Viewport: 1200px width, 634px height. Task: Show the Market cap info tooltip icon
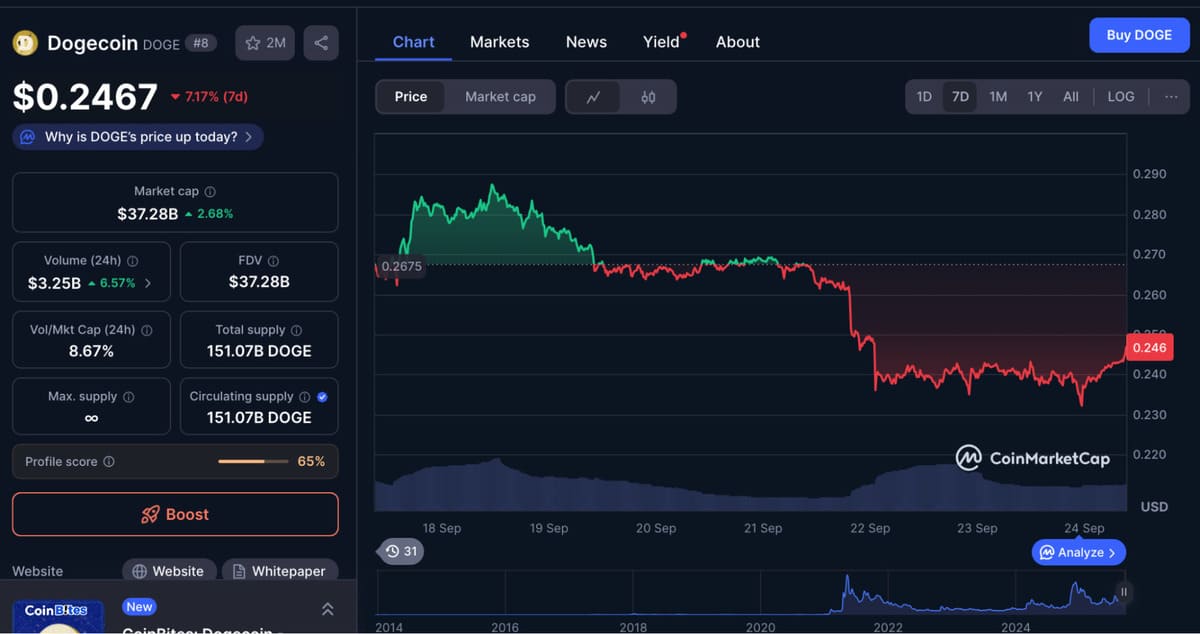210,191
